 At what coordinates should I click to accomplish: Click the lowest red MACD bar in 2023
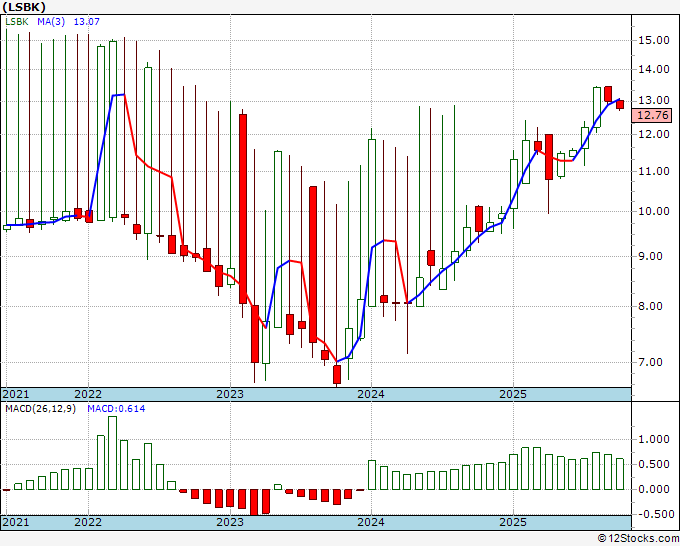[x=254, y=502]
